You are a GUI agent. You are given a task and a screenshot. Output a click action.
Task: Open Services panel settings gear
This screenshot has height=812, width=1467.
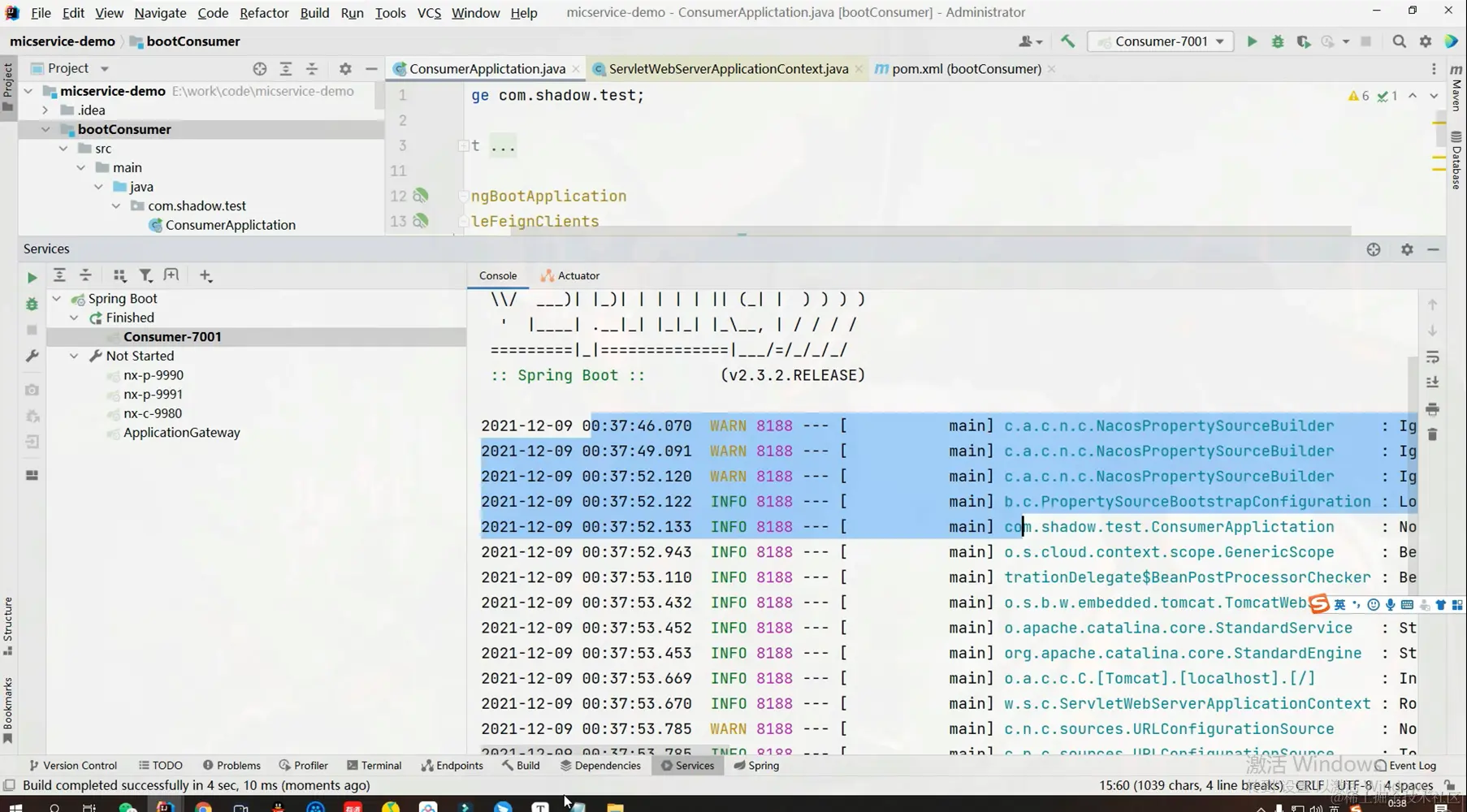1407,249
